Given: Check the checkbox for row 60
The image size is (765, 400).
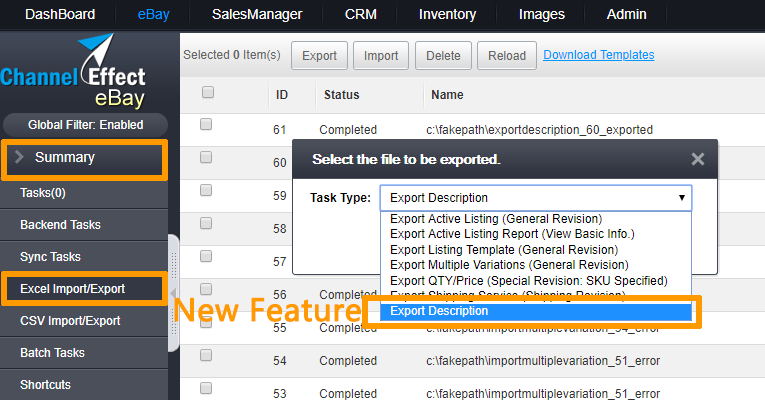Looking at the screenshot, I should tap(206, 157).
